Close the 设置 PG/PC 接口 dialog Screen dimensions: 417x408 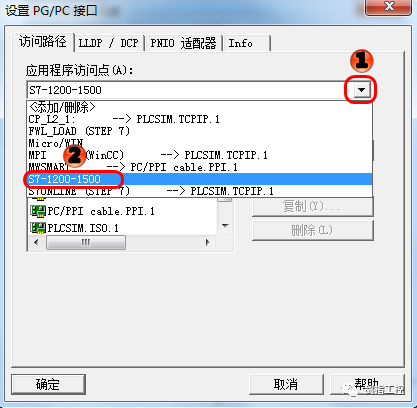[388, 7]
